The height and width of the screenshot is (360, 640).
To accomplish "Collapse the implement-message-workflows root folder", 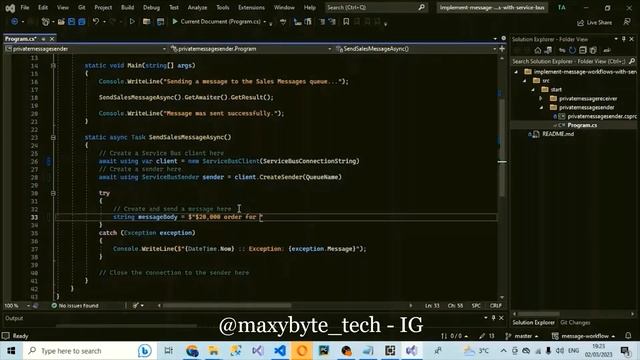I will pyautogui.click(x=516, y=72).
